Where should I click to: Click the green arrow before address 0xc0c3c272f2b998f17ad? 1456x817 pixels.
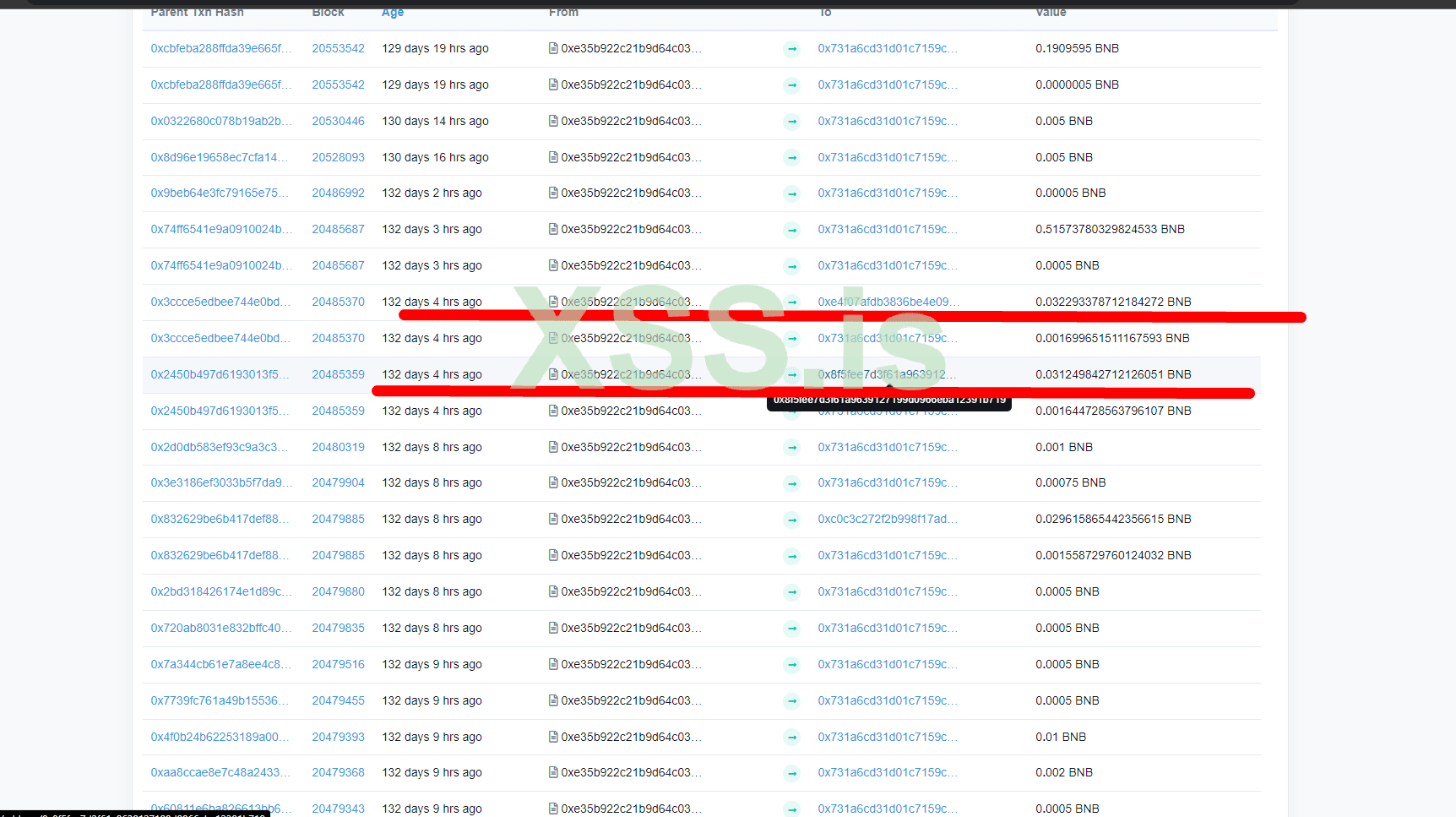coord(792,520)
